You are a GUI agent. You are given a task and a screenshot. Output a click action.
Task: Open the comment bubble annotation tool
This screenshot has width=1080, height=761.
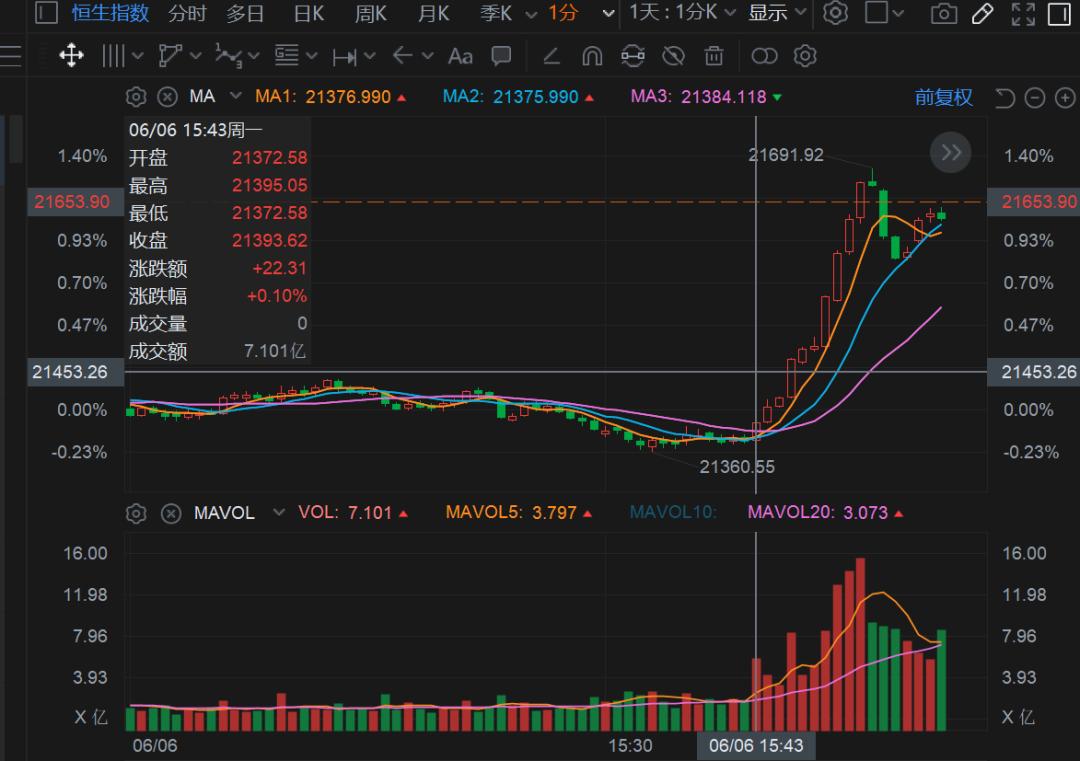pos(501,56)
